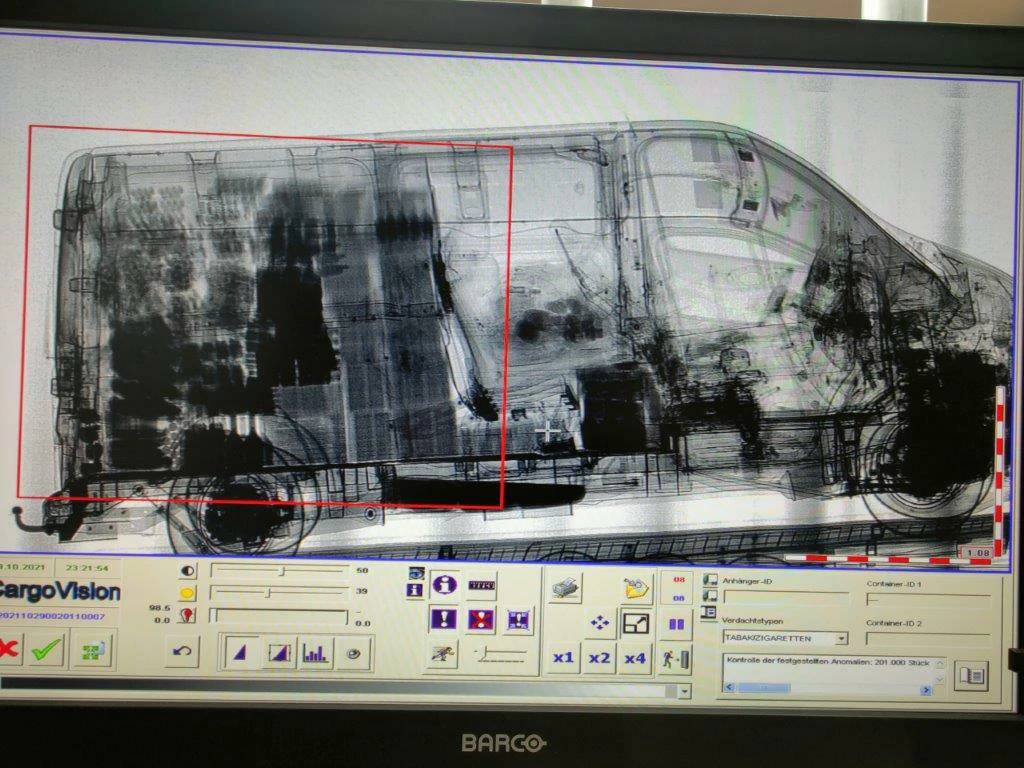Click the open folder icon
This screenshot has width=1024, height=768.
click(635, 588)
